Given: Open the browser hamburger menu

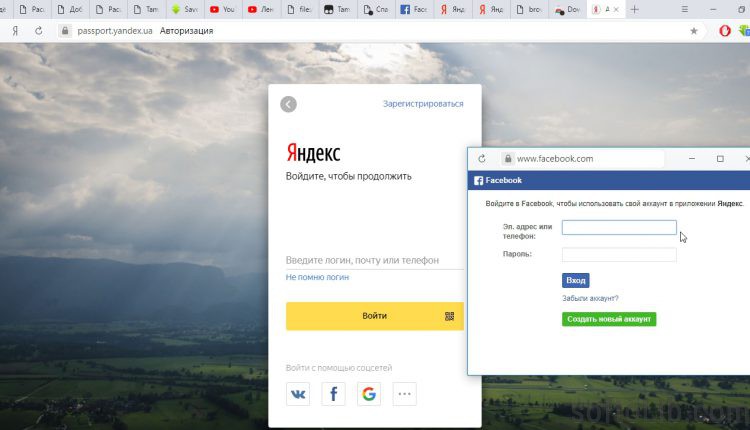Looking at the screenshot, I should (x=684, y=9).
